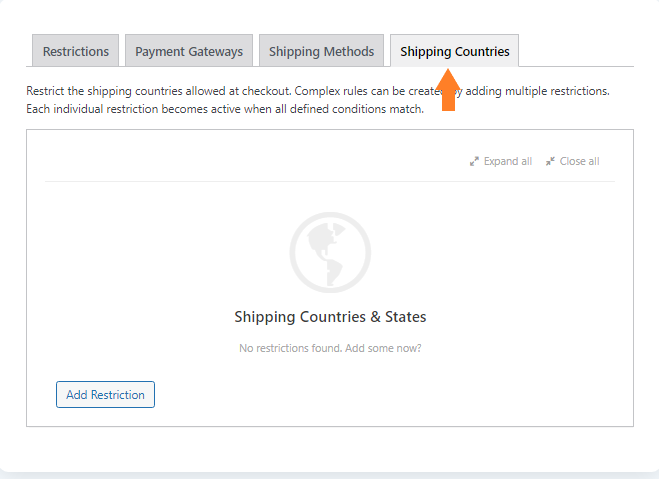Add a new restriction with Add Restriction
The height and width of the screenshot is (479, 659).
pyautogui.click(x=105, y=395)
